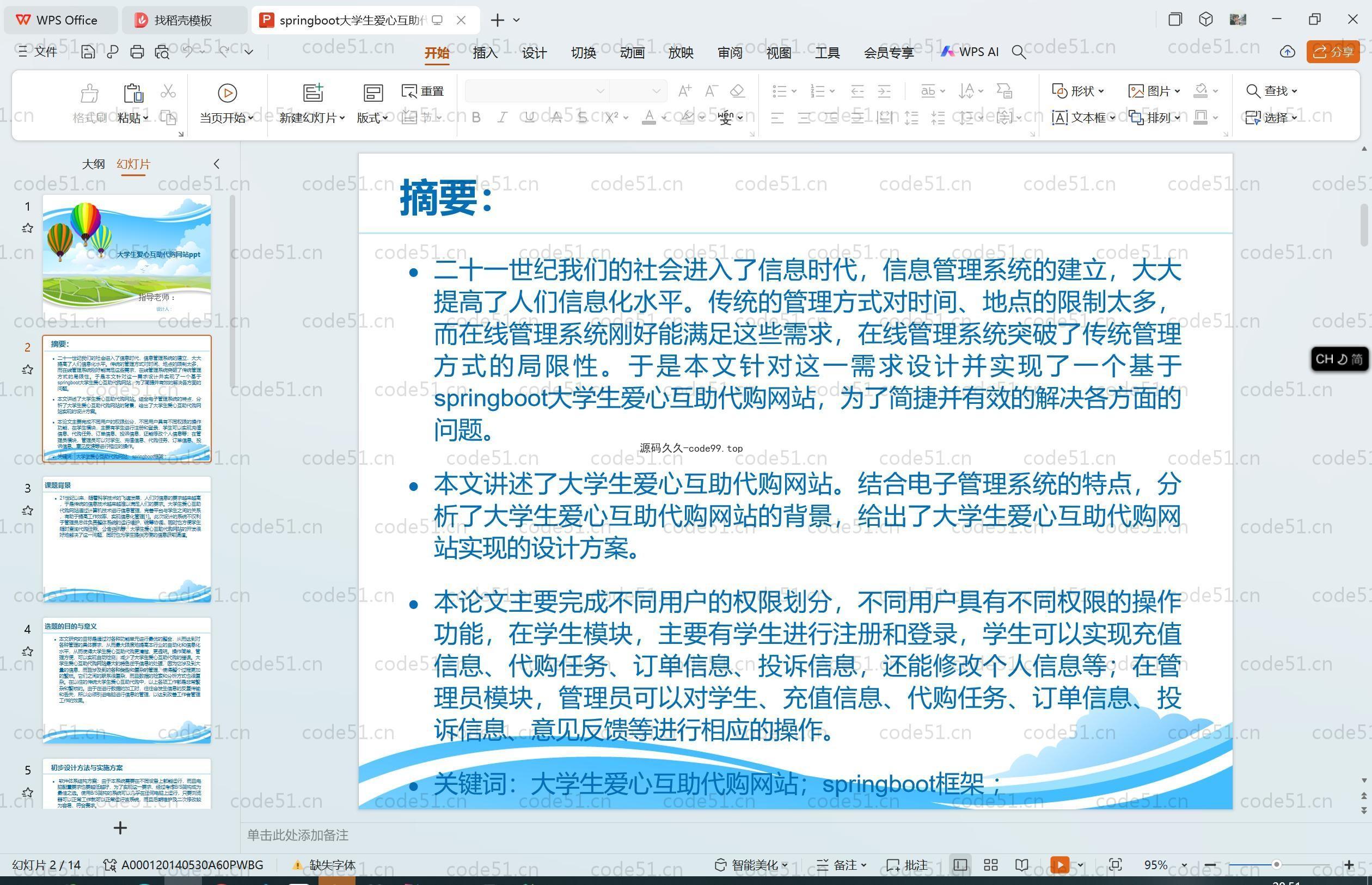This screenshot has width=1372, height=885.
Task: Click the New Slide (新建幻灯片) icon
Action: coord(313,93)
